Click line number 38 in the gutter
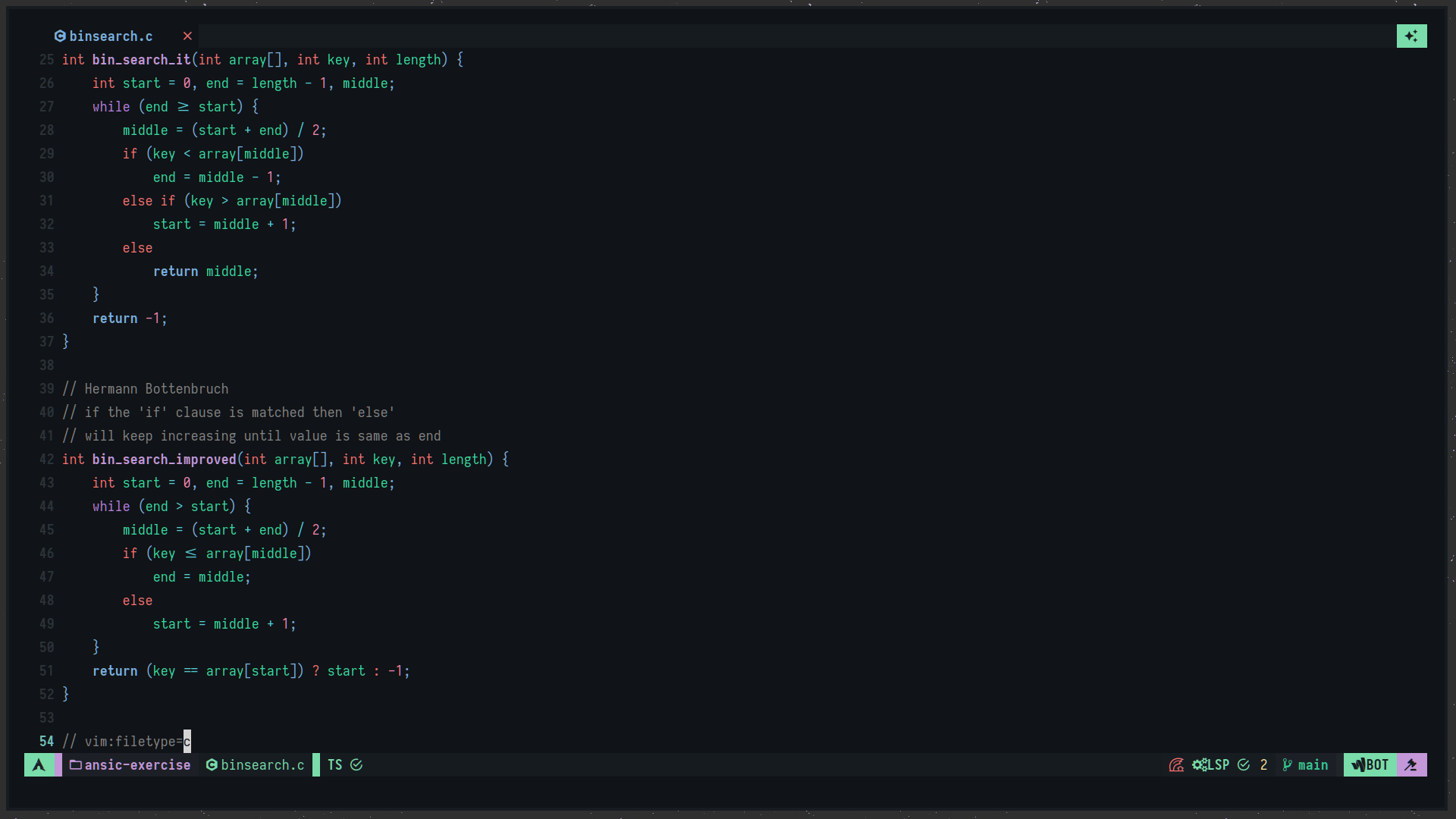 (x=46, y=365)
